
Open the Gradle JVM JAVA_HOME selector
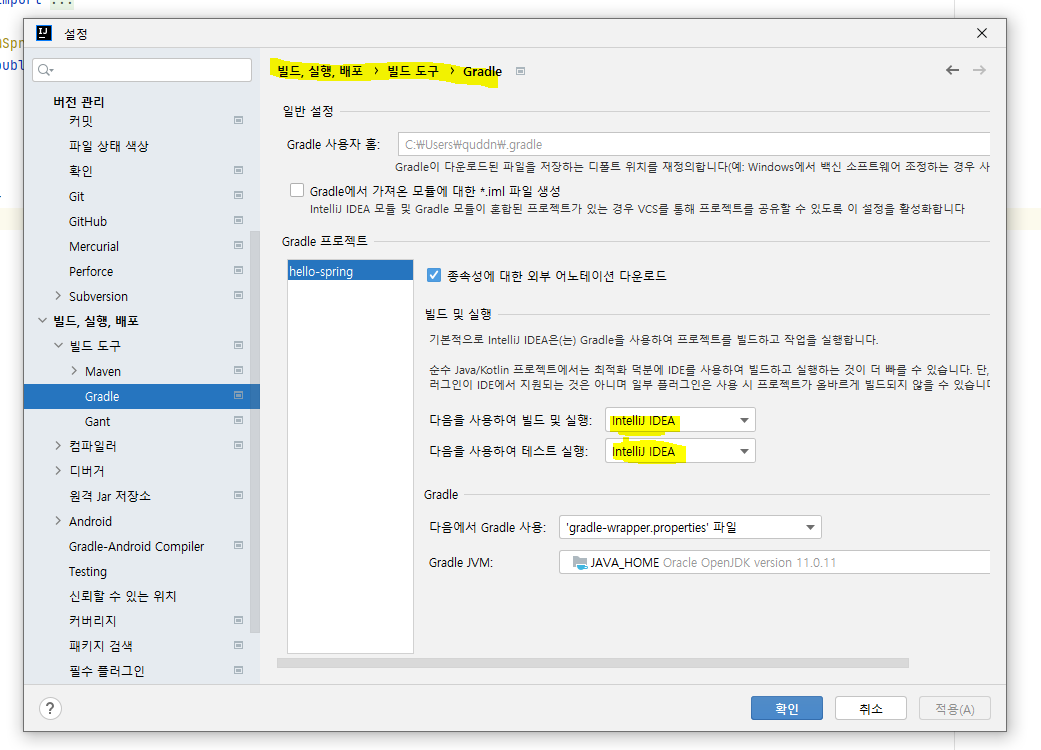tap(774, 563)
